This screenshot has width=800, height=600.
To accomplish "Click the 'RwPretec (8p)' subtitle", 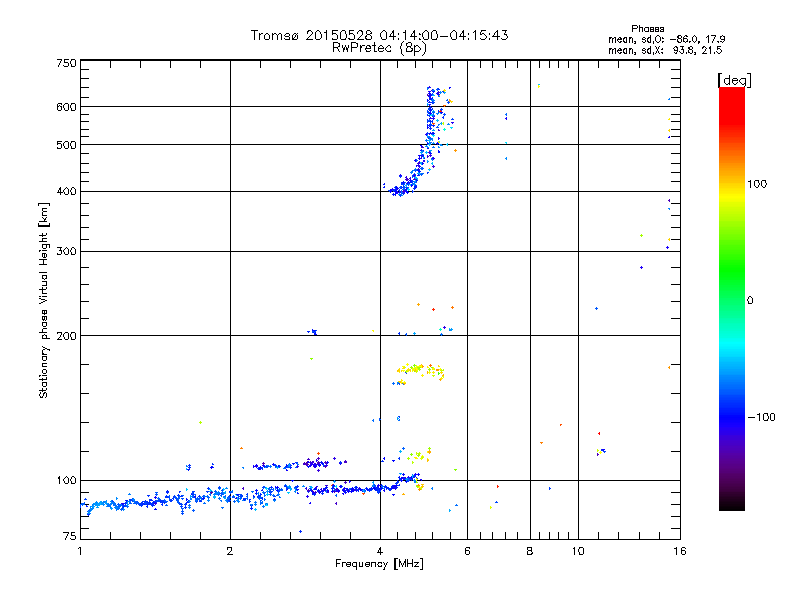I will coord(379,48).
